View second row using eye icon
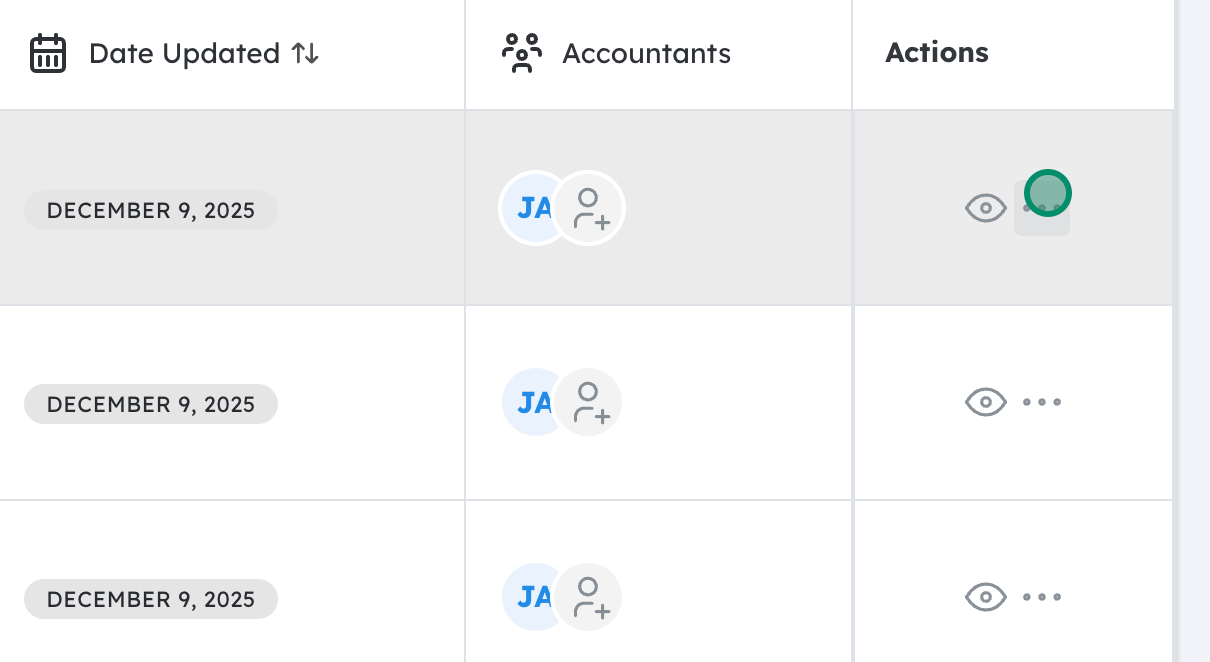The width and height of the screenshot is (1210, 662). [x=985, y=403]
